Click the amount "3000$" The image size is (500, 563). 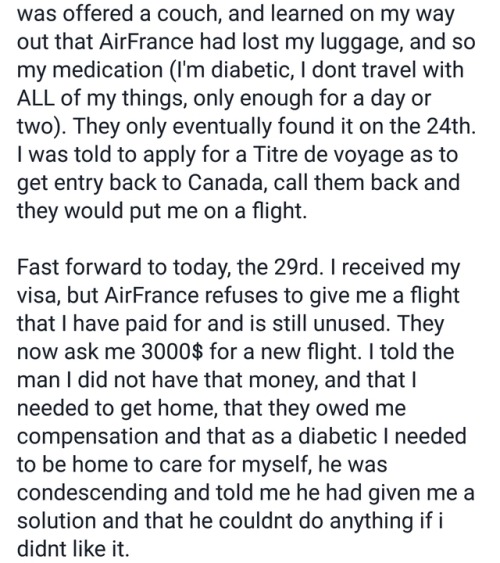172,351
